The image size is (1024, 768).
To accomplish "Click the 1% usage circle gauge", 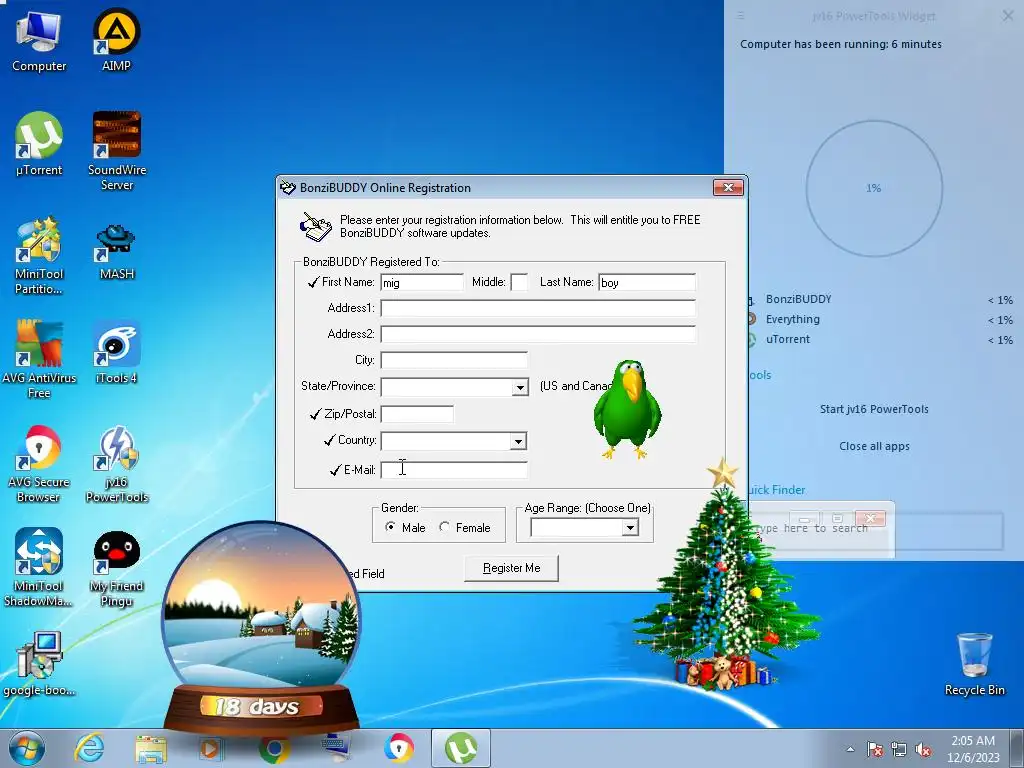I will click(x=874, y=188).
